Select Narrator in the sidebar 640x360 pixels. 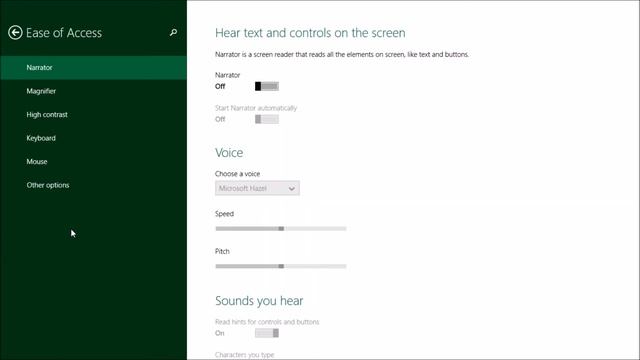point(93,68)
